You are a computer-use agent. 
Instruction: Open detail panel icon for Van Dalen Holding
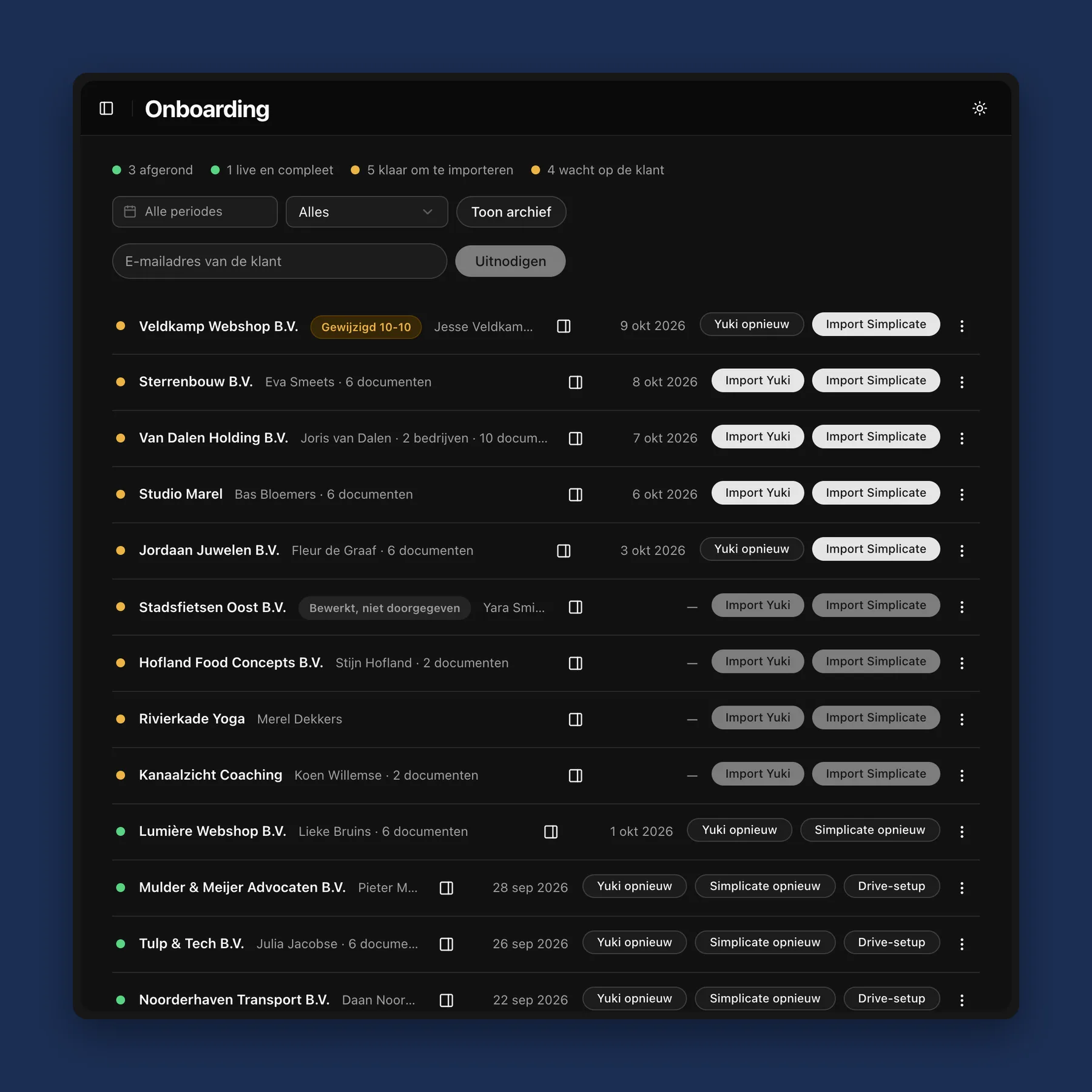pyautogui.click(x=576, y=439)
